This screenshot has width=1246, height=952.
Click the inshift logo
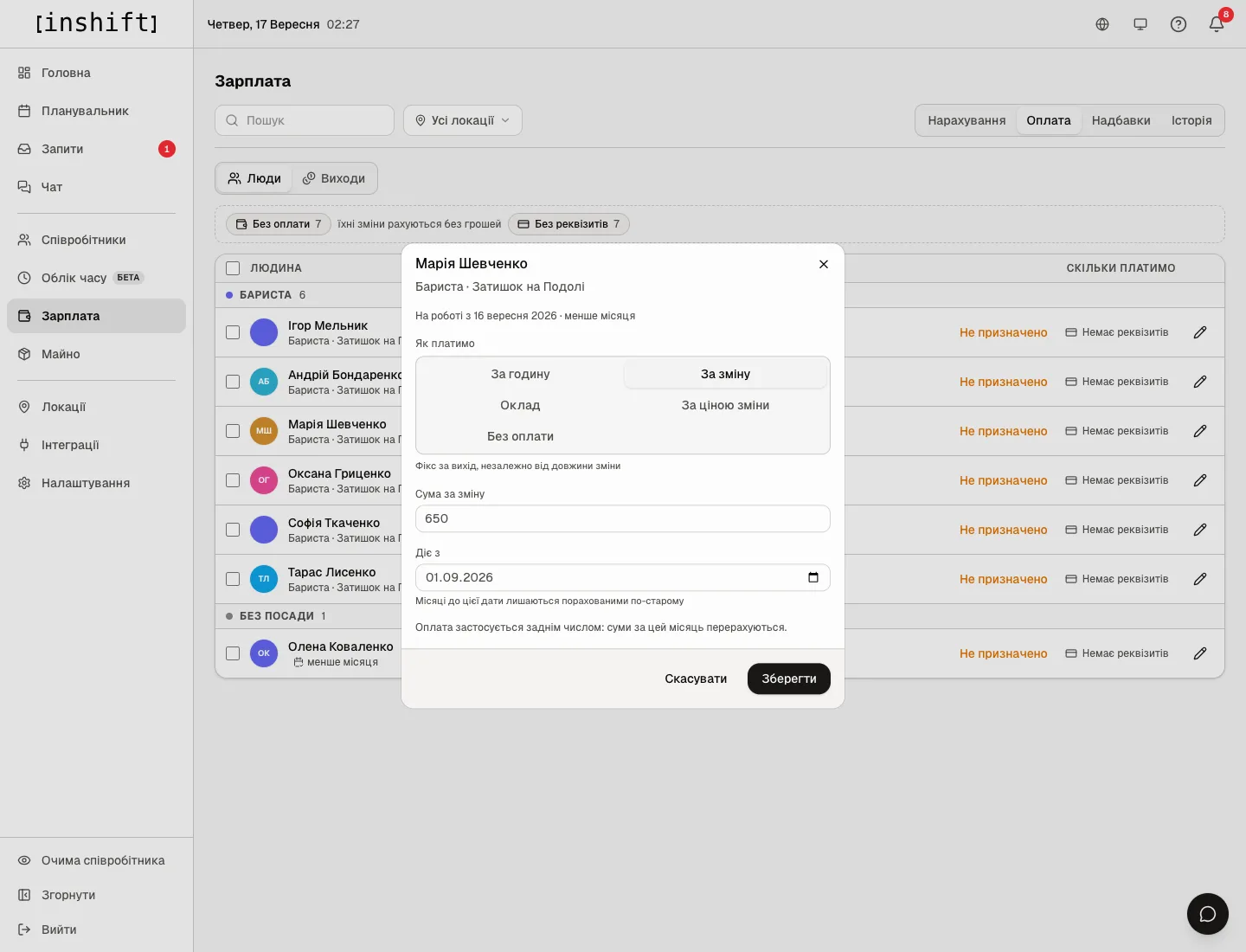97,23
